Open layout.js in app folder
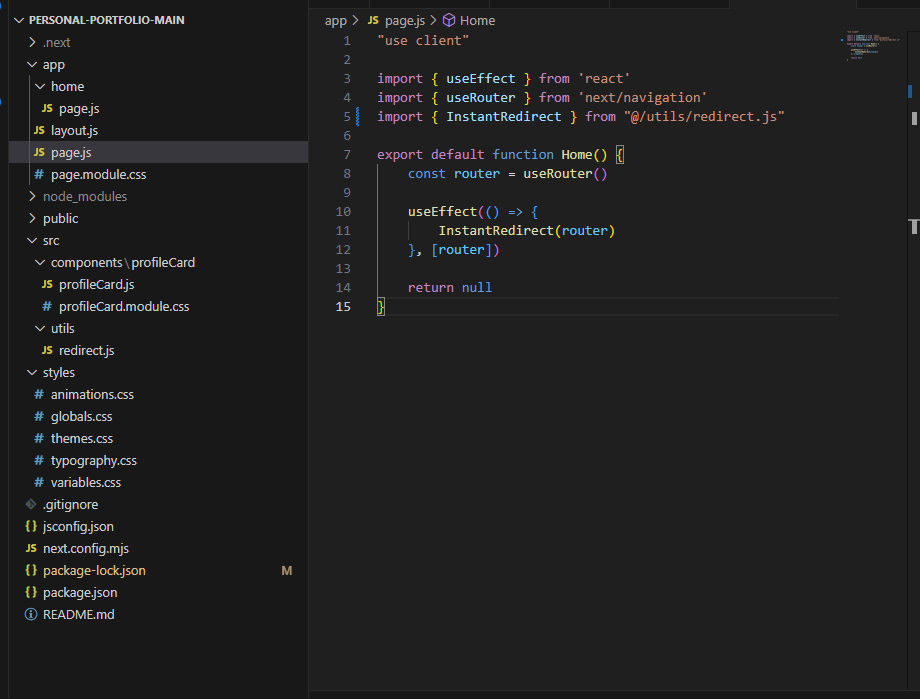Image resolution: width=920 pixels, height=699 pixels. tap(74, 130)
